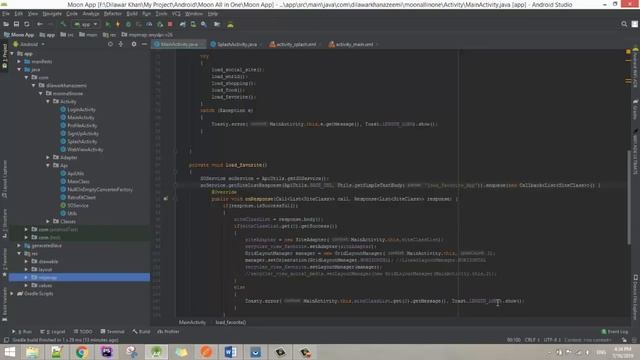Click the scroll-from-source target icon
The image size is (640, 360).
point(110,44)
